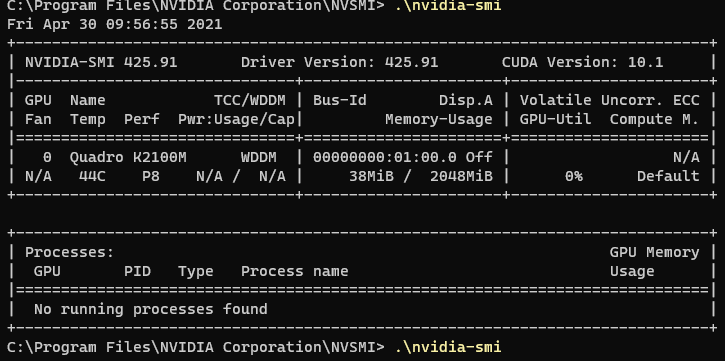Click the 'Pwr:Usage/Cap' column header
The width and height of the screenshot is (725, 361).
point(236,119)
